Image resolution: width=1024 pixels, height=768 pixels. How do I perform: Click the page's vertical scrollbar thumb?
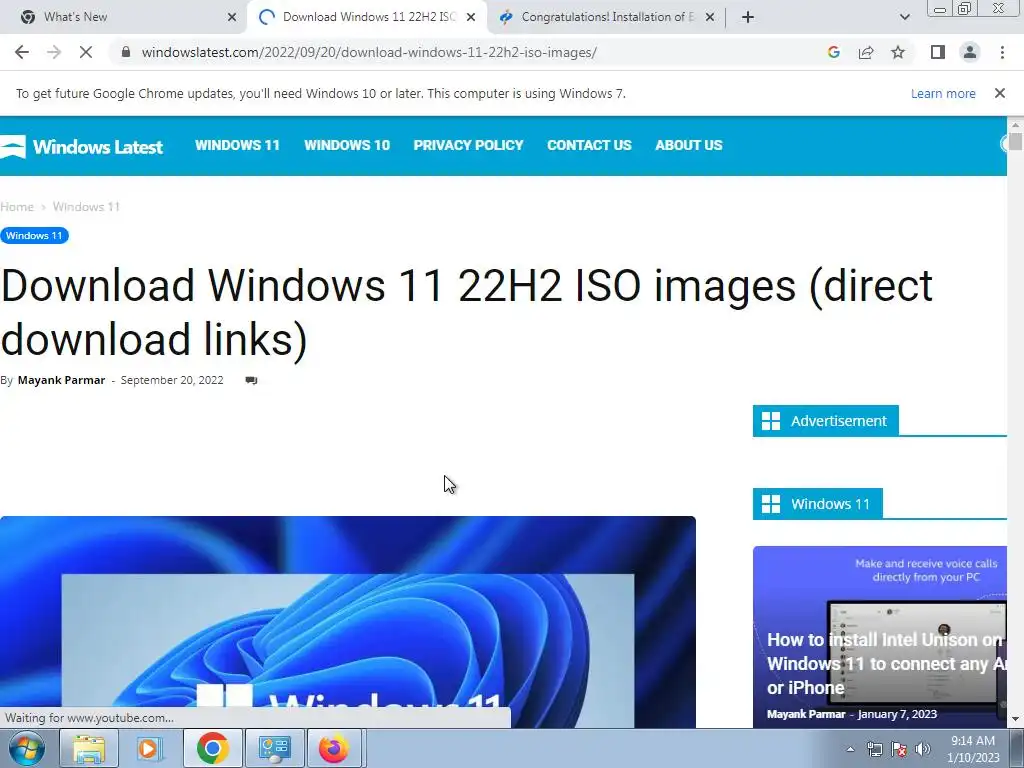pyautogui.click(x=1015, y=141)
